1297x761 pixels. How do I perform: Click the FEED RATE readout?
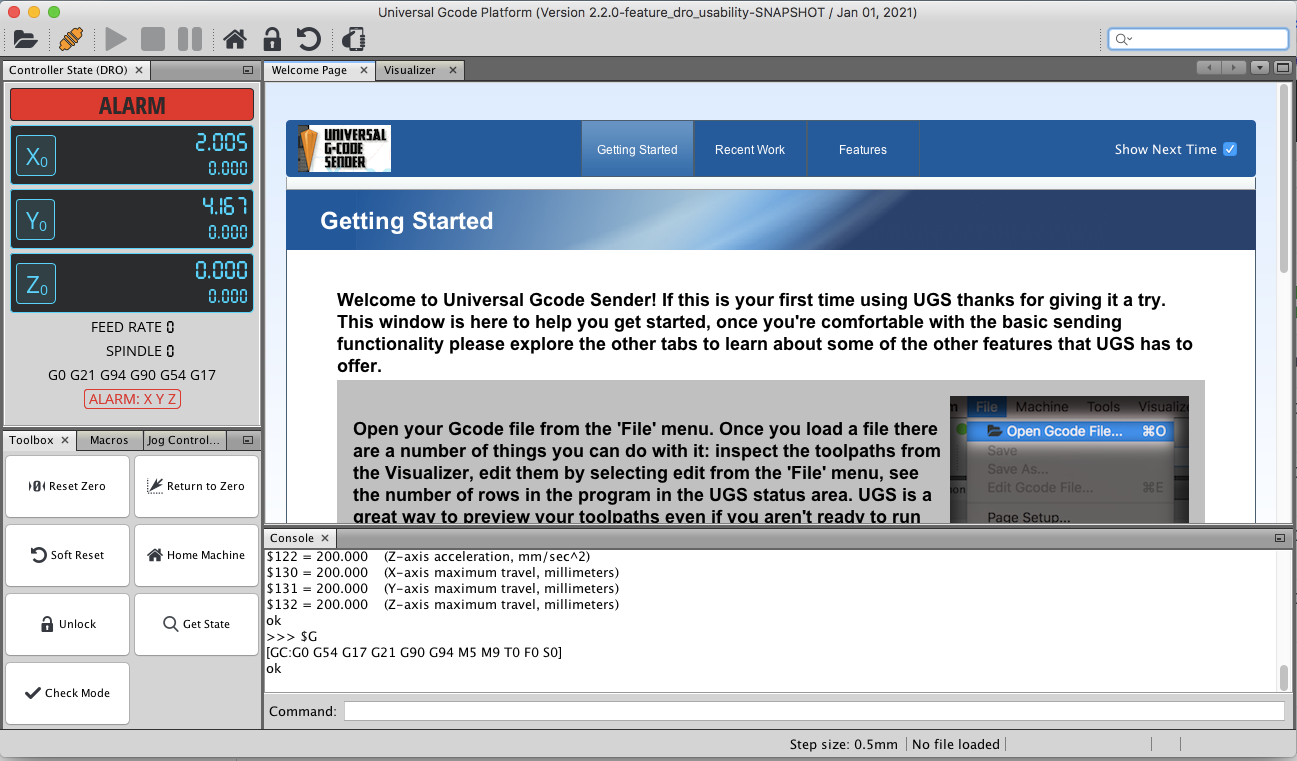(x=132, y=327)
